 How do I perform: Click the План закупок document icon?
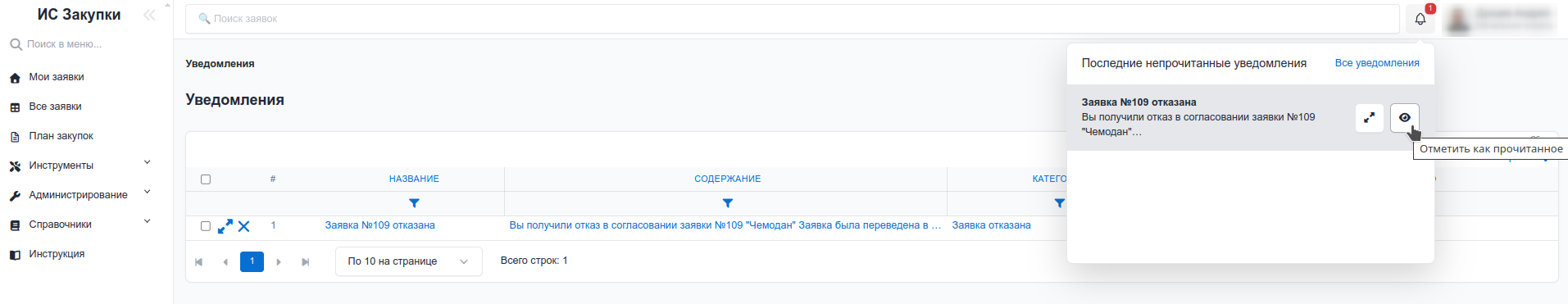(x=15, y=137)
